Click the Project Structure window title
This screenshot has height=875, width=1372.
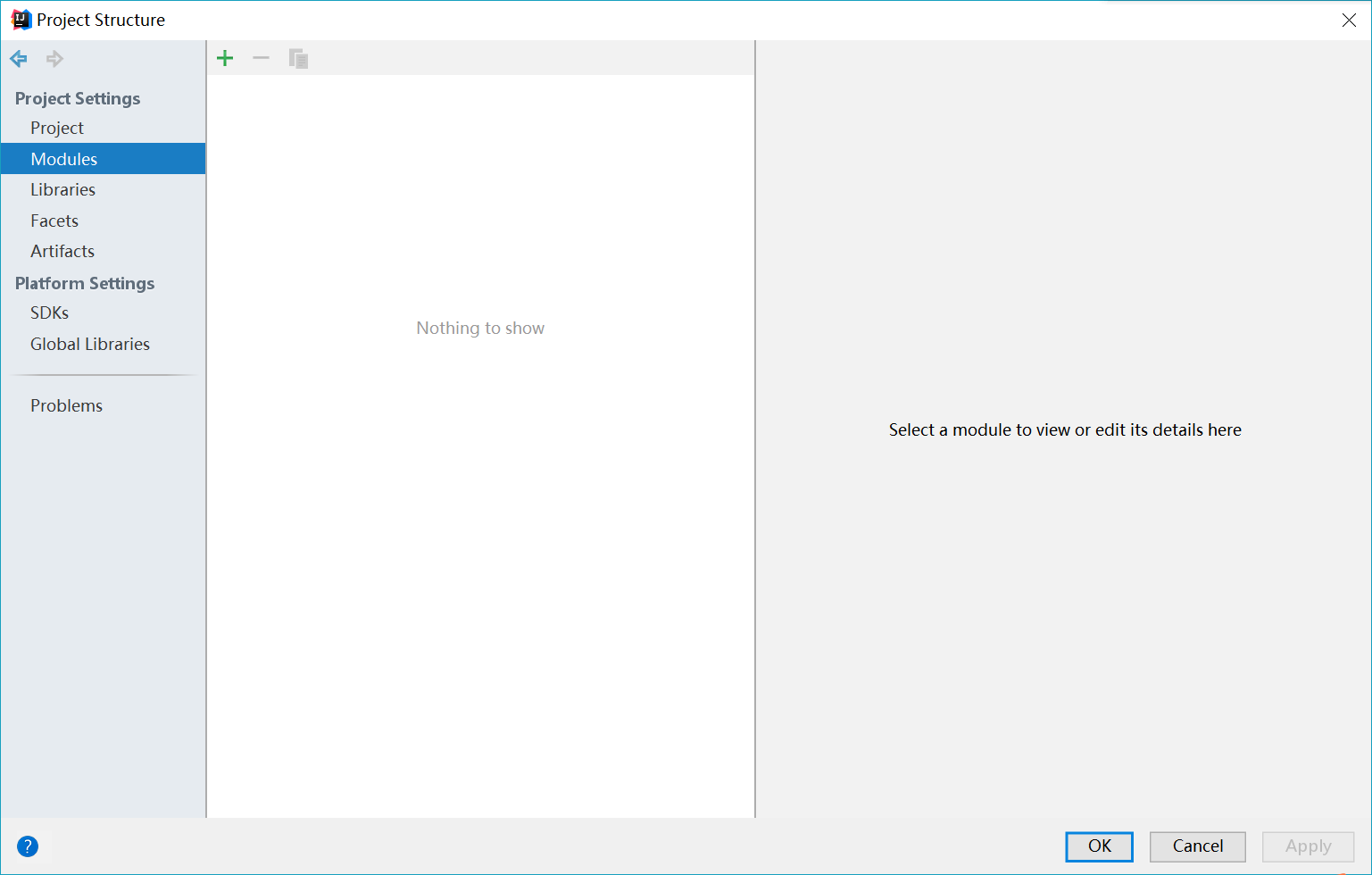point(101,20)
